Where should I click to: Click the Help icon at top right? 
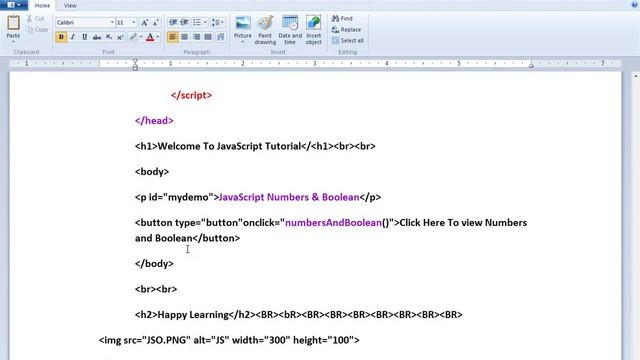point(635,4)
